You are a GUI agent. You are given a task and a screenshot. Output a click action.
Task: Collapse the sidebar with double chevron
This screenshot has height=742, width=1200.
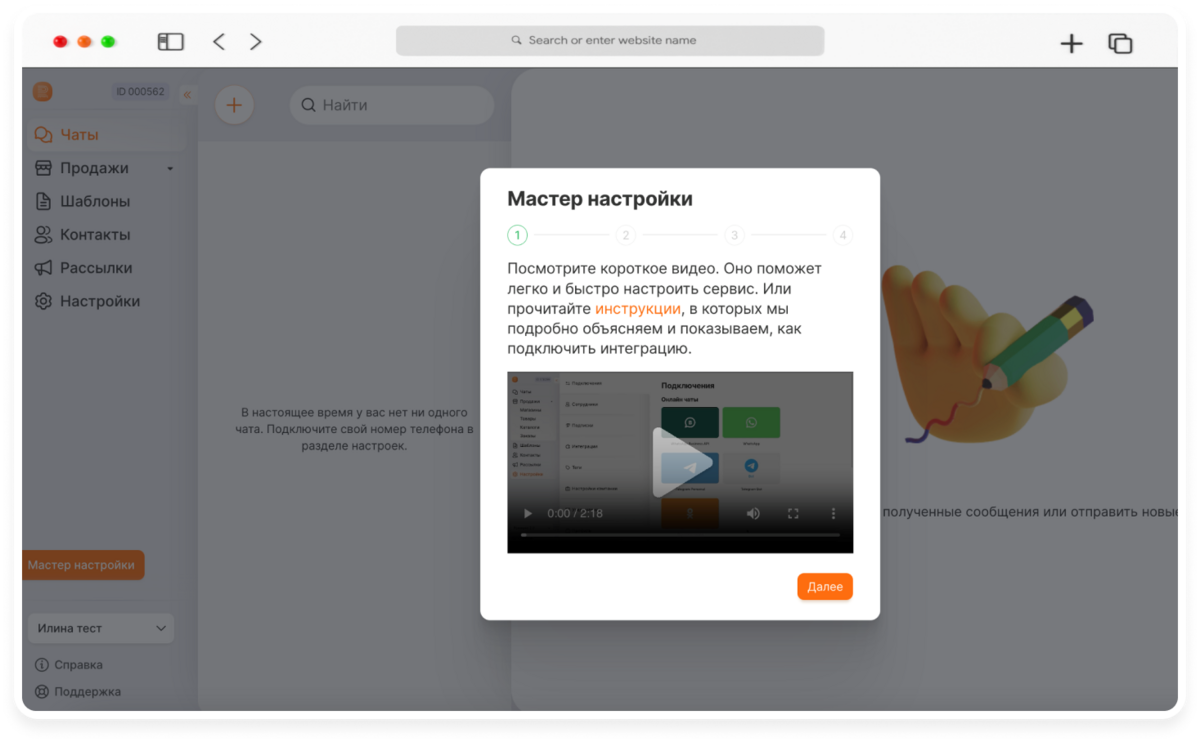(x=187, y=94)
